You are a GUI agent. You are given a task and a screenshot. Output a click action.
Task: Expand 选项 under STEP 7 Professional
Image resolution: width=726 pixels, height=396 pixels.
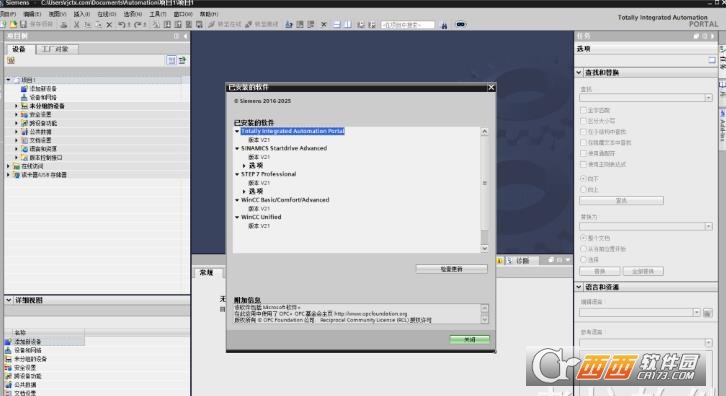pos(244,191)
